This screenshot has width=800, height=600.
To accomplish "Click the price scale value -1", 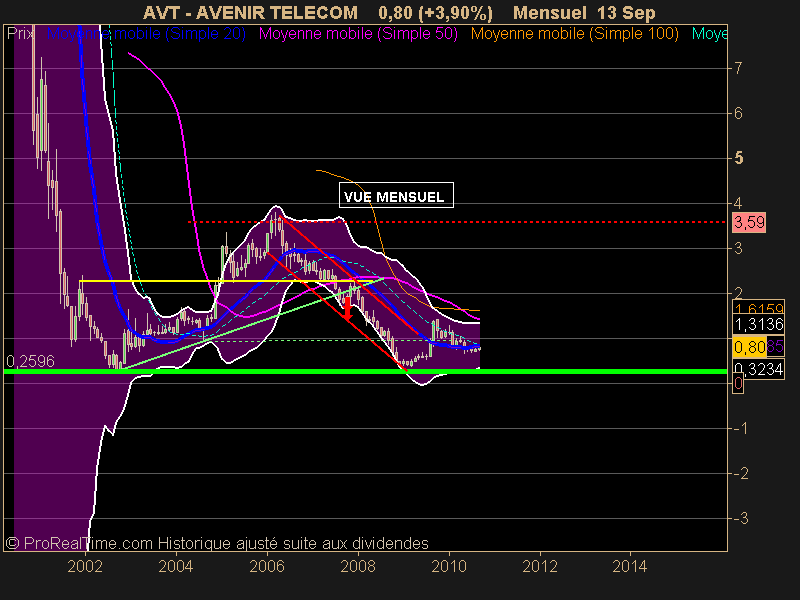I will (x=741, y=428).
